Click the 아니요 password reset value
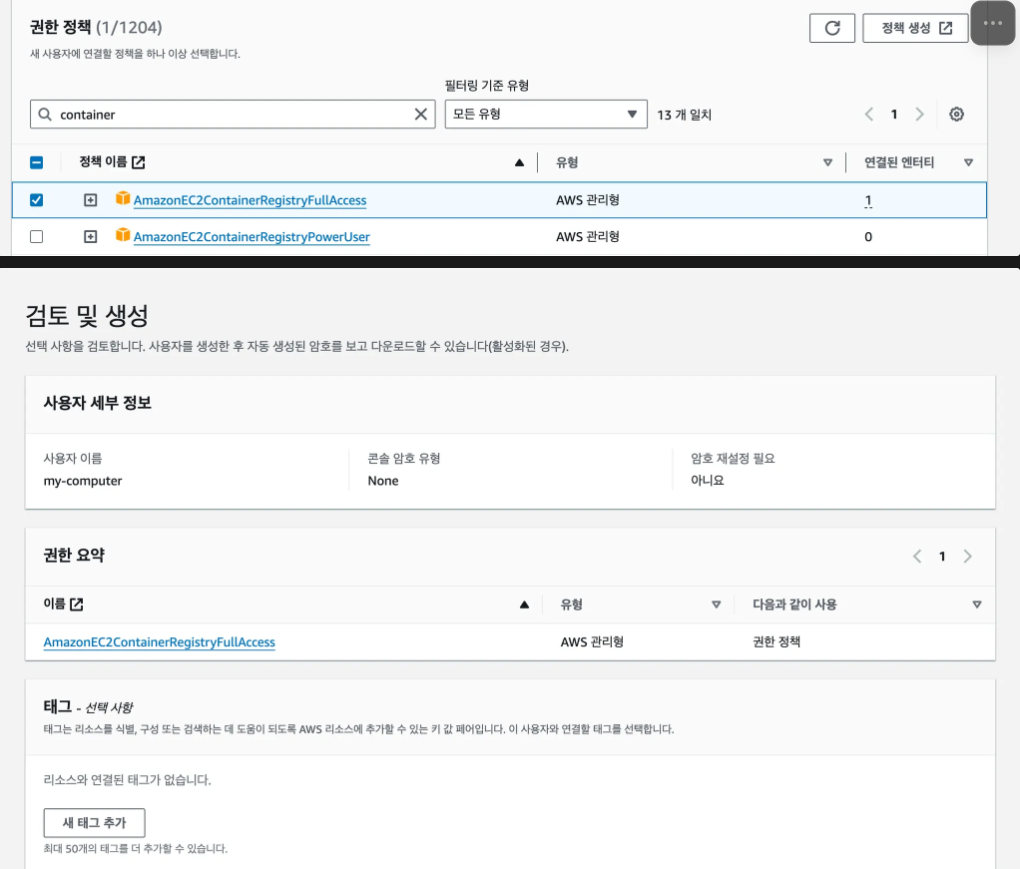The image size is (1020, 869). point(707,481)
